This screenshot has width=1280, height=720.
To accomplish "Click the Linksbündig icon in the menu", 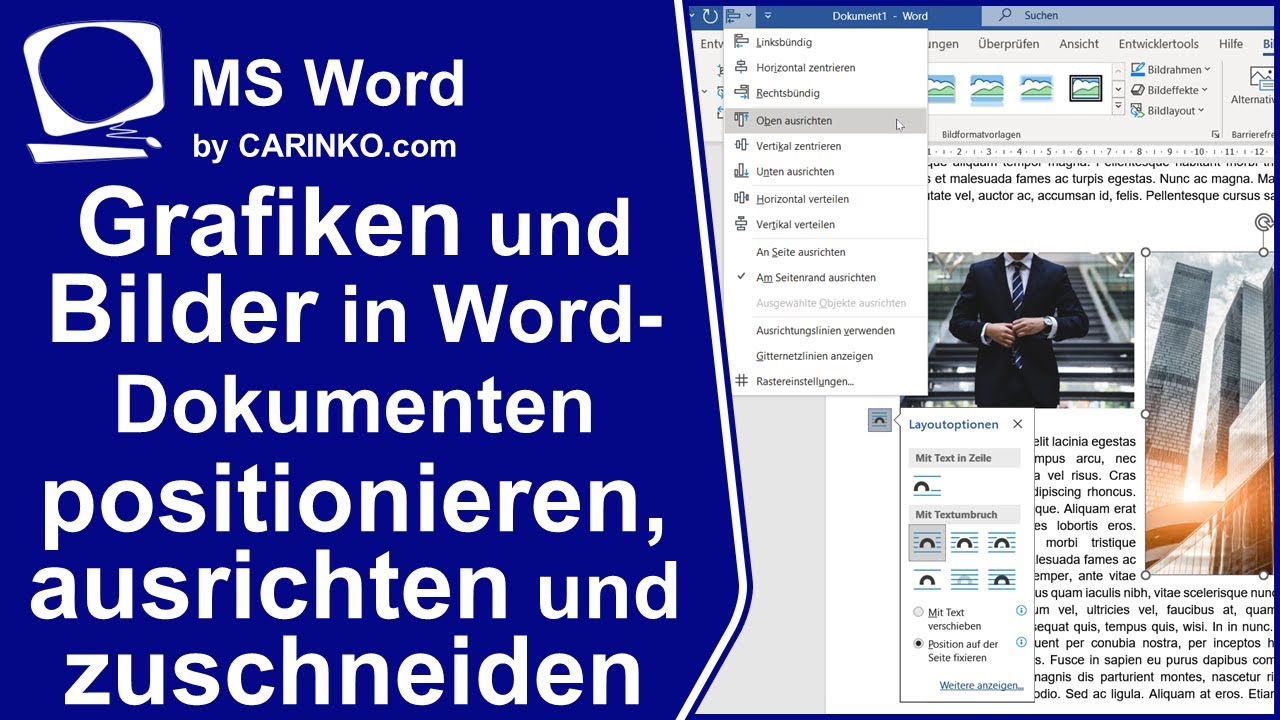I will (741, 42).
